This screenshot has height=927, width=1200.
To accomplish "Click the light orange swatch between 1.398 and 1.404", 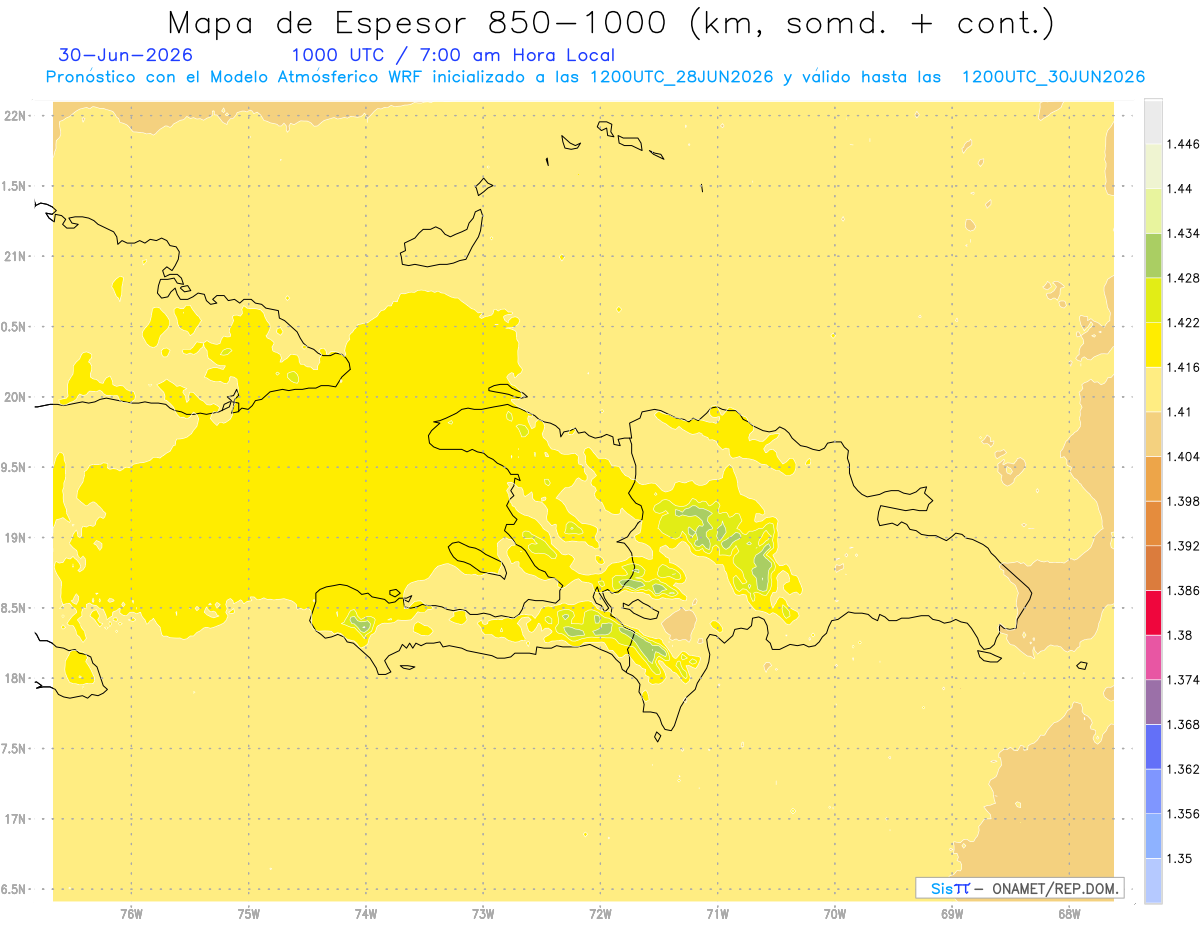I will tap(1153, 478).
